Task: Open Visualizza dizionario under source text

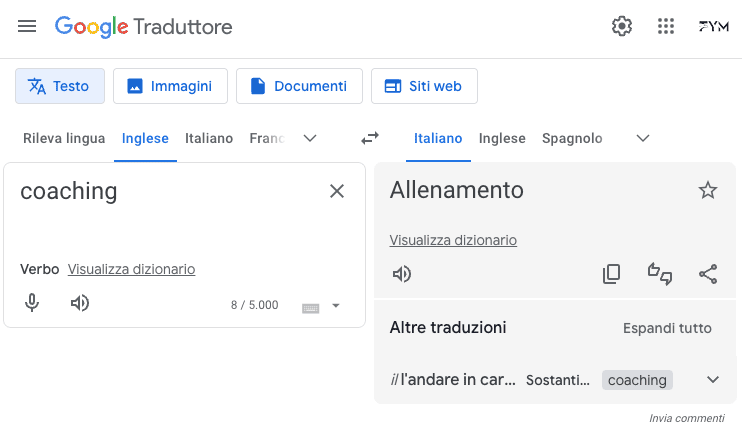Action: pyautogui.click(x=132, y=269)
